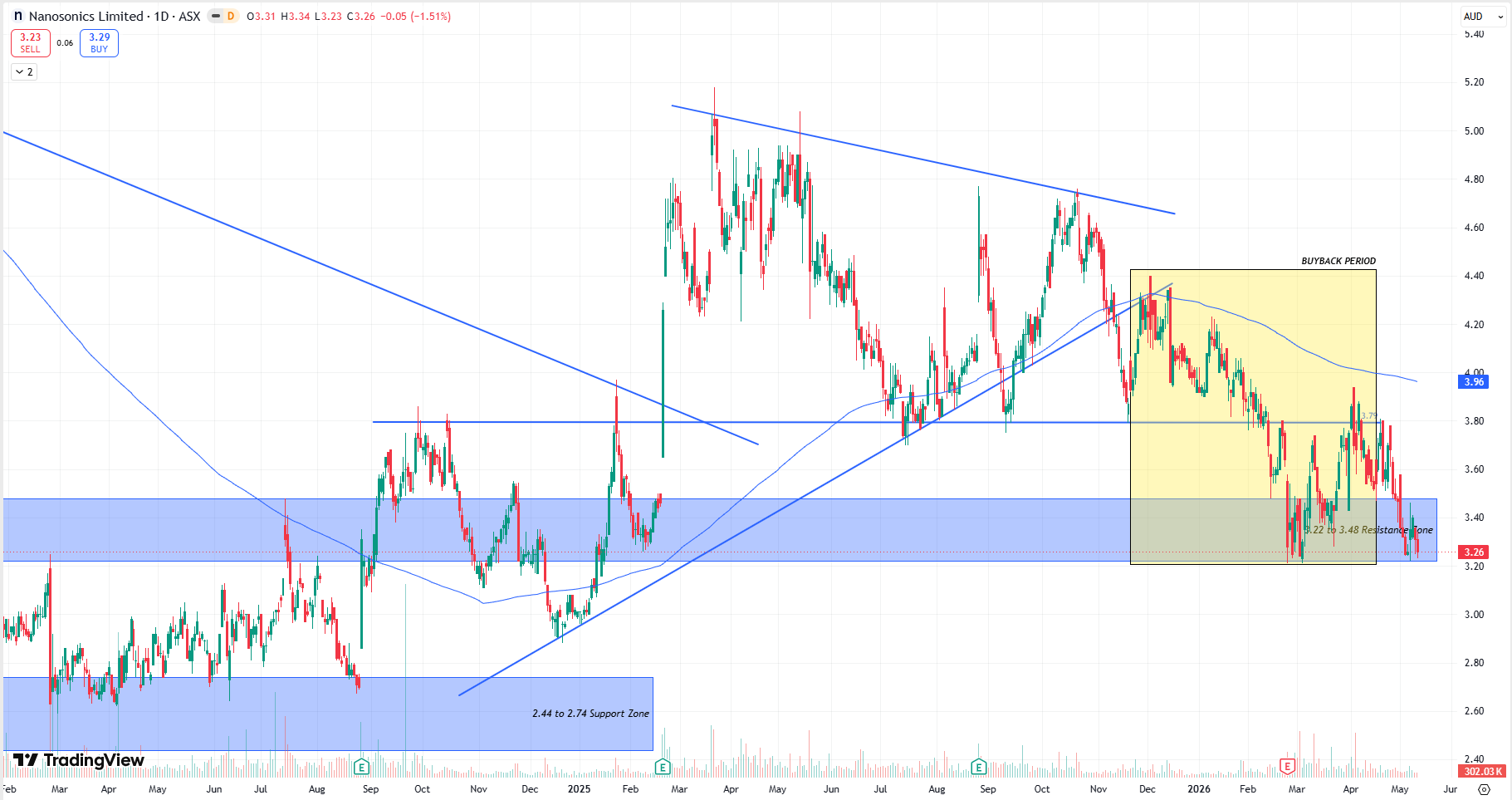Click the red 3.26 current price label
The width and height of the screenshot is (1512, 800).
1474,552
